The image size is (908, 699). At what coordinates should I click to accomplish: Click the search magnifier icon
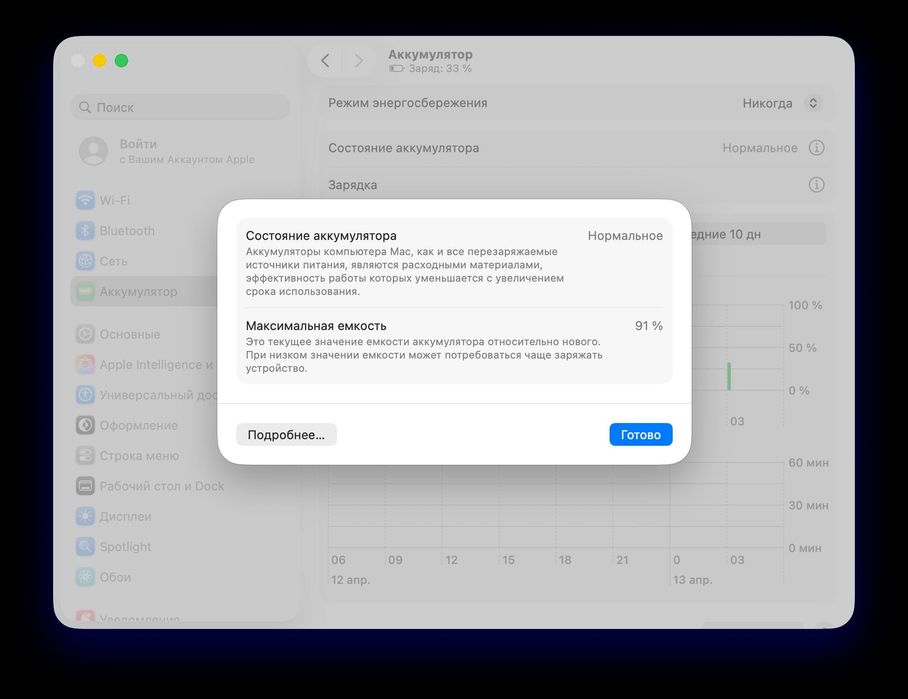coord(85,107)
